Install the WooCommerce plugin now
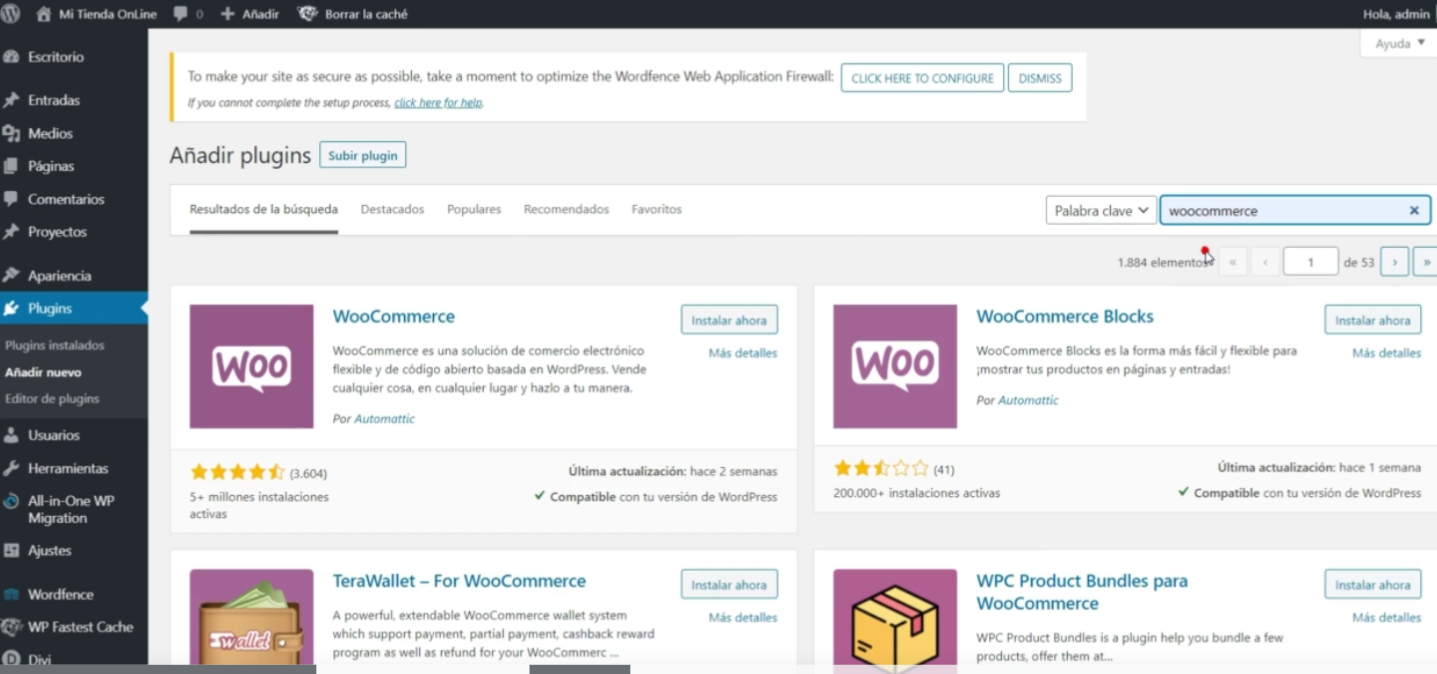This screenshot has width=1437, height=674. (729, 320)
